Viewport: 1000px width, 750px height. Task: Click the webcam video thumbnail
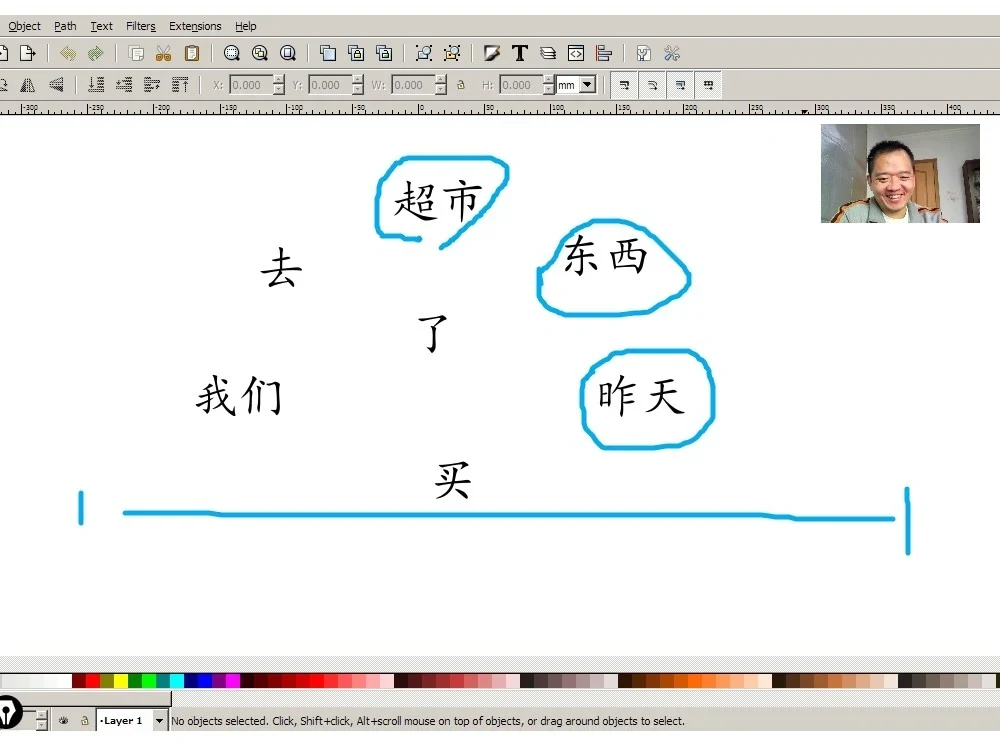(900, 173)
